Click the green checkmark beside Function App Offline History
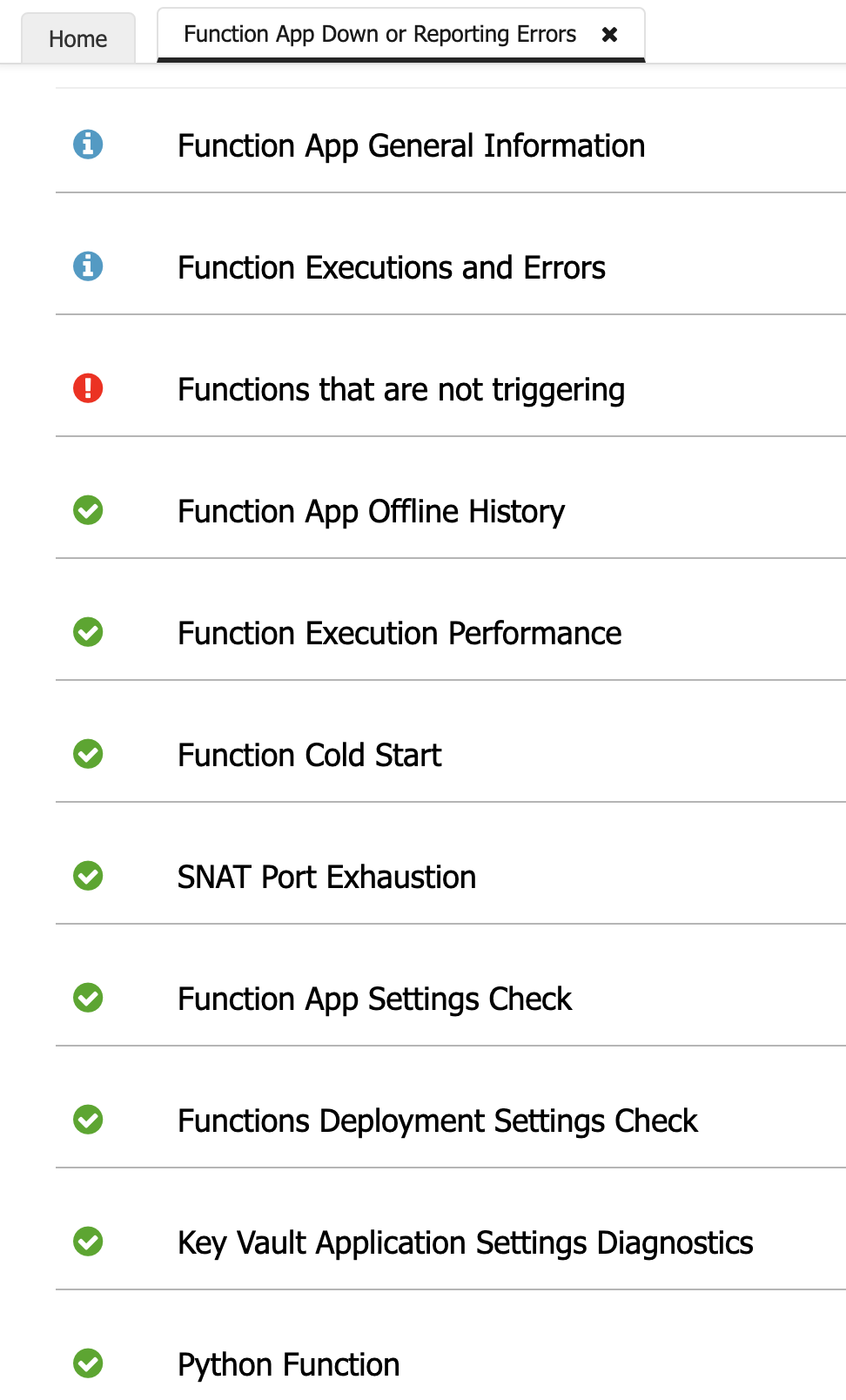Screen dimensions: 846x1400 click(90, 511)
